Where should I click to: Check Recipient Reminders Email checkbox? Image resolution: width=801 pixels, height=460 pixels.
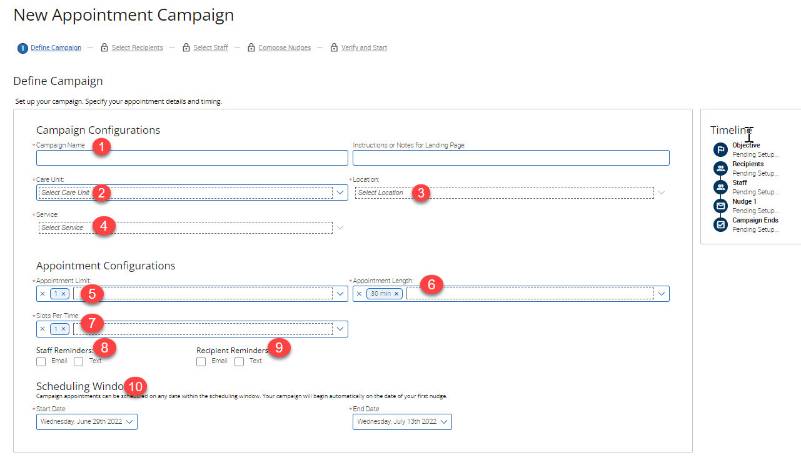[201, 361]
